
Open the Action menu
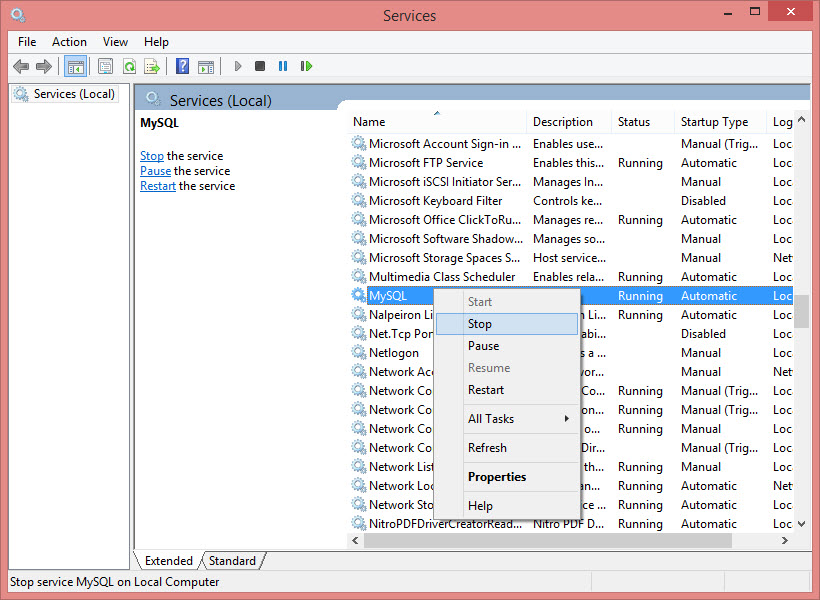pos(69,42)
